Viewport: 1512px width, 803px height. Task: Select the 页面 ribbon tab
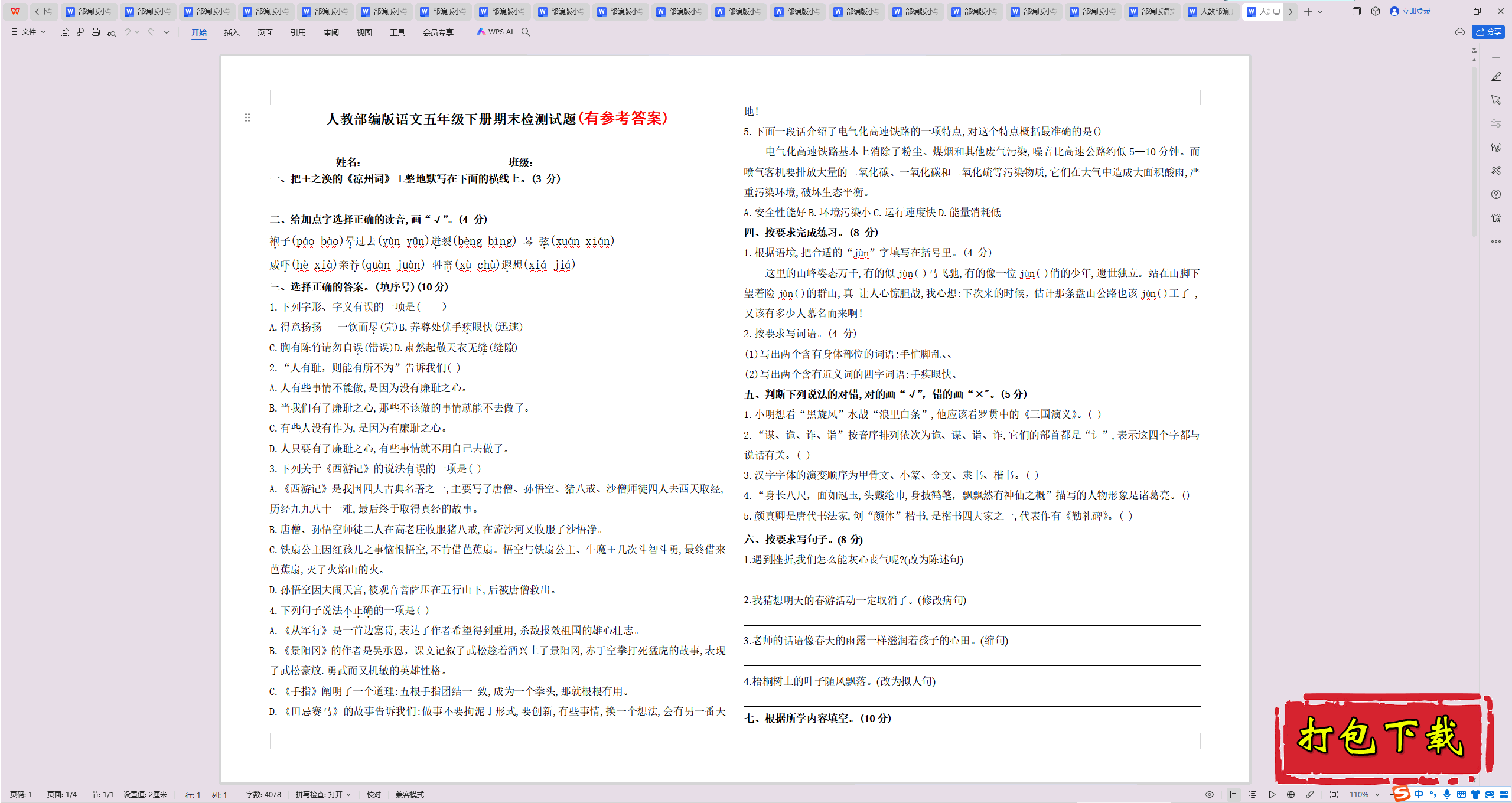[265, 32]
